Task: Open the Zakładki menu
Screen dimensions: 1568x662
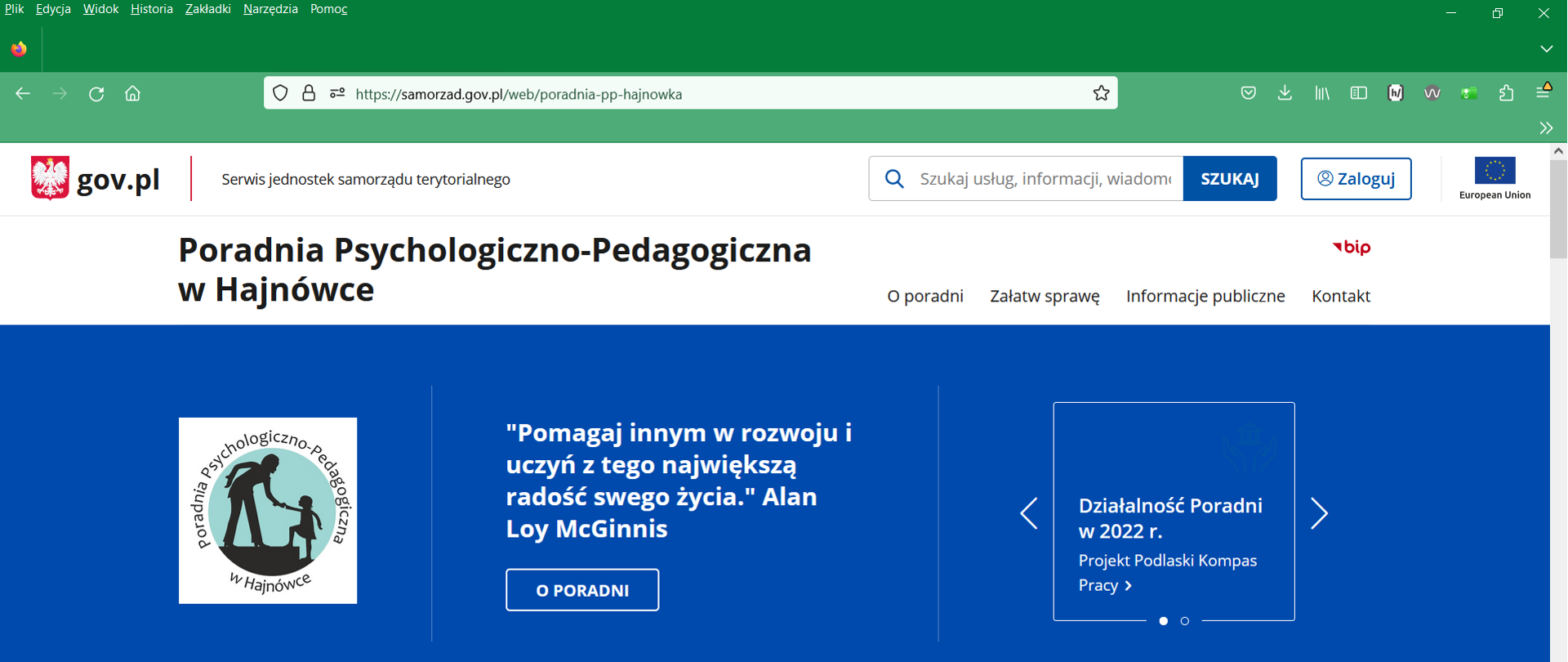Action: (x=207, y=9)
